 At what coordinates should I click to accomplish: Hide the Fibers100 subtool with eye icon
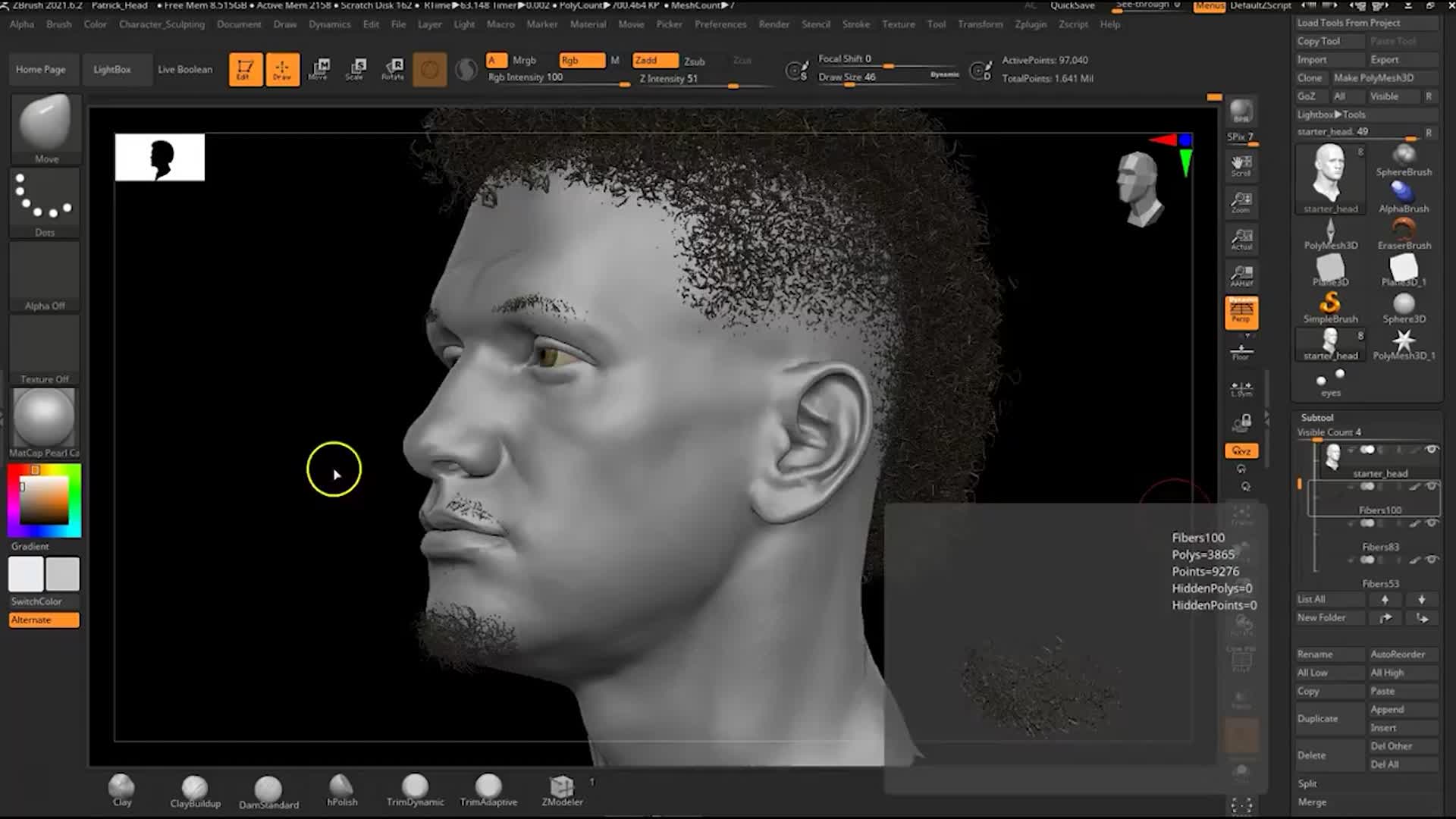[x=1432, y=486]
